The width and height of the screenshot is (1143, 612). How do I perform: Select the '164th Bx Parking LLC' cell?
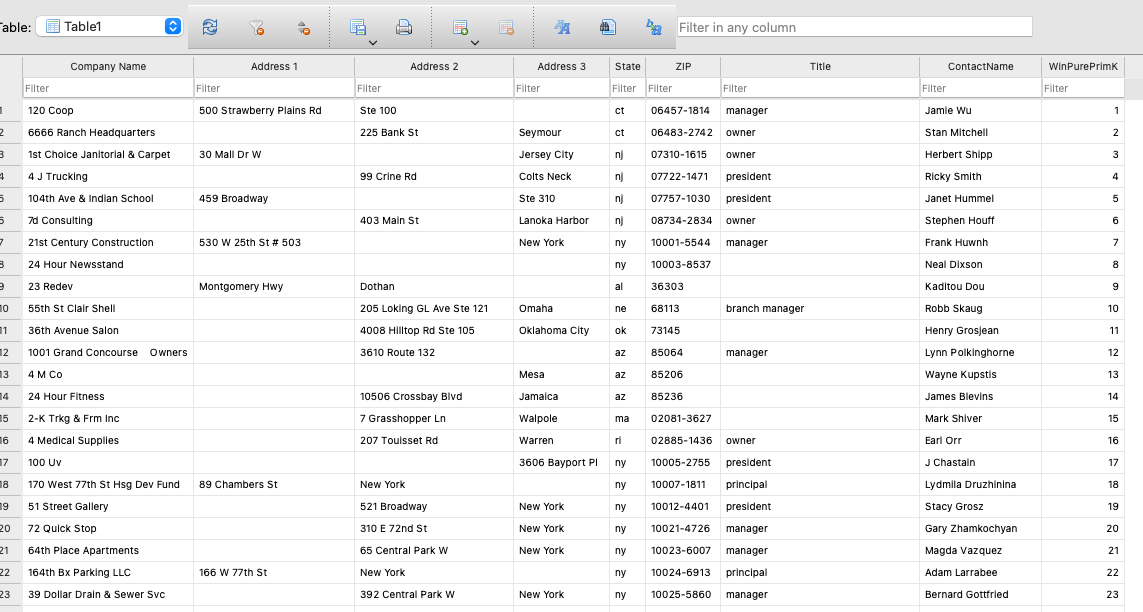pyautogui.click(x=108, y=573)
